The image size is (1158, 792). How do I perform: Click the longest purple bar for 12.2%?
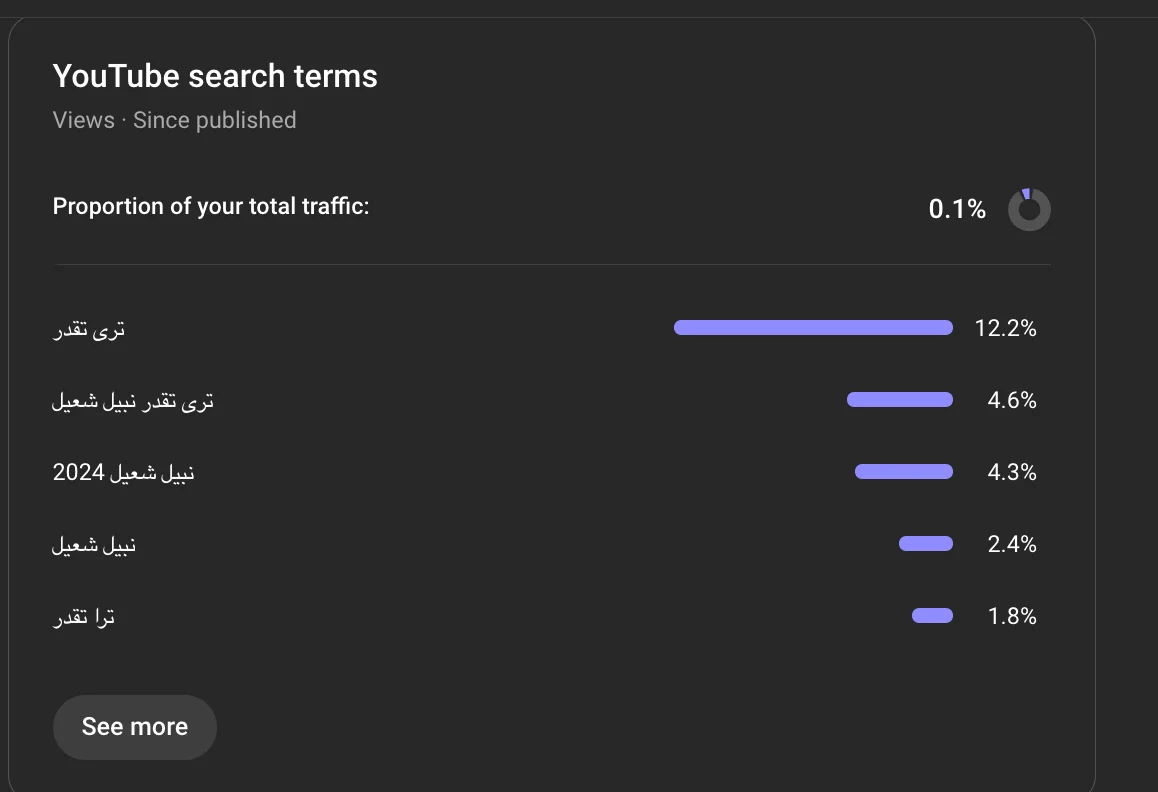click(x=813, y=328)
